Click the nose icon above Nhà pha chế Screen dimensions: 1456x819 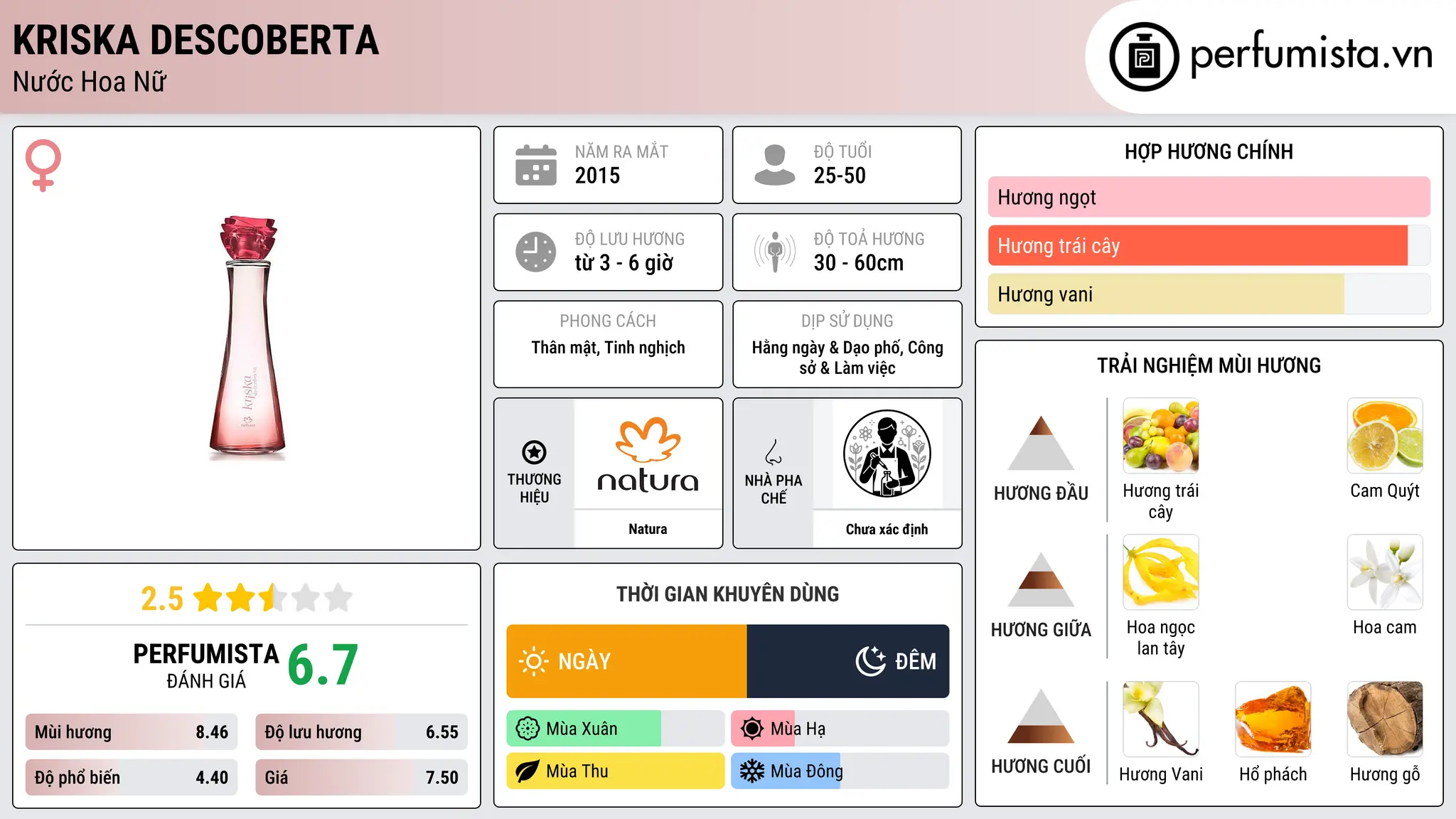(x=773, y=452)
